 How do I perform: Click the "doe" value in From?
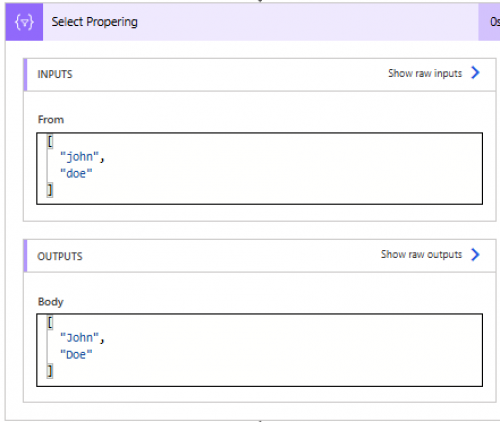[x=76, y=173]
